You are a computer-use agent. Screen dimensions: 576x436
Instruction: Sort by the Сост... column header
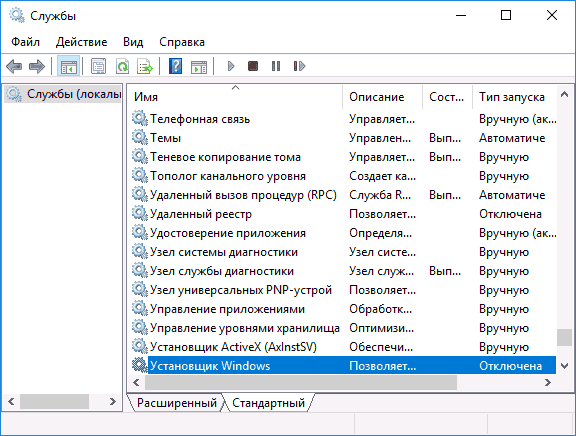(x=447, y=97)
